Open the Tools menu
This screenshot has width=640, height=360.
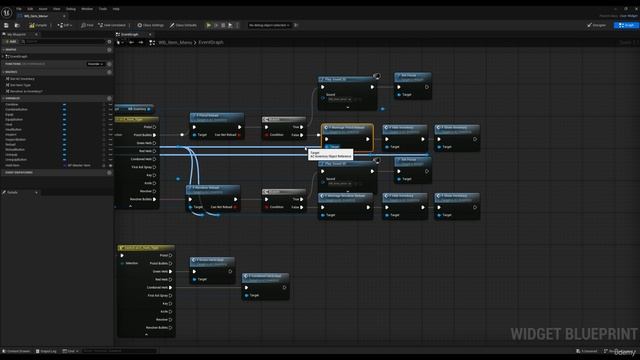click(x=103, y=9)
